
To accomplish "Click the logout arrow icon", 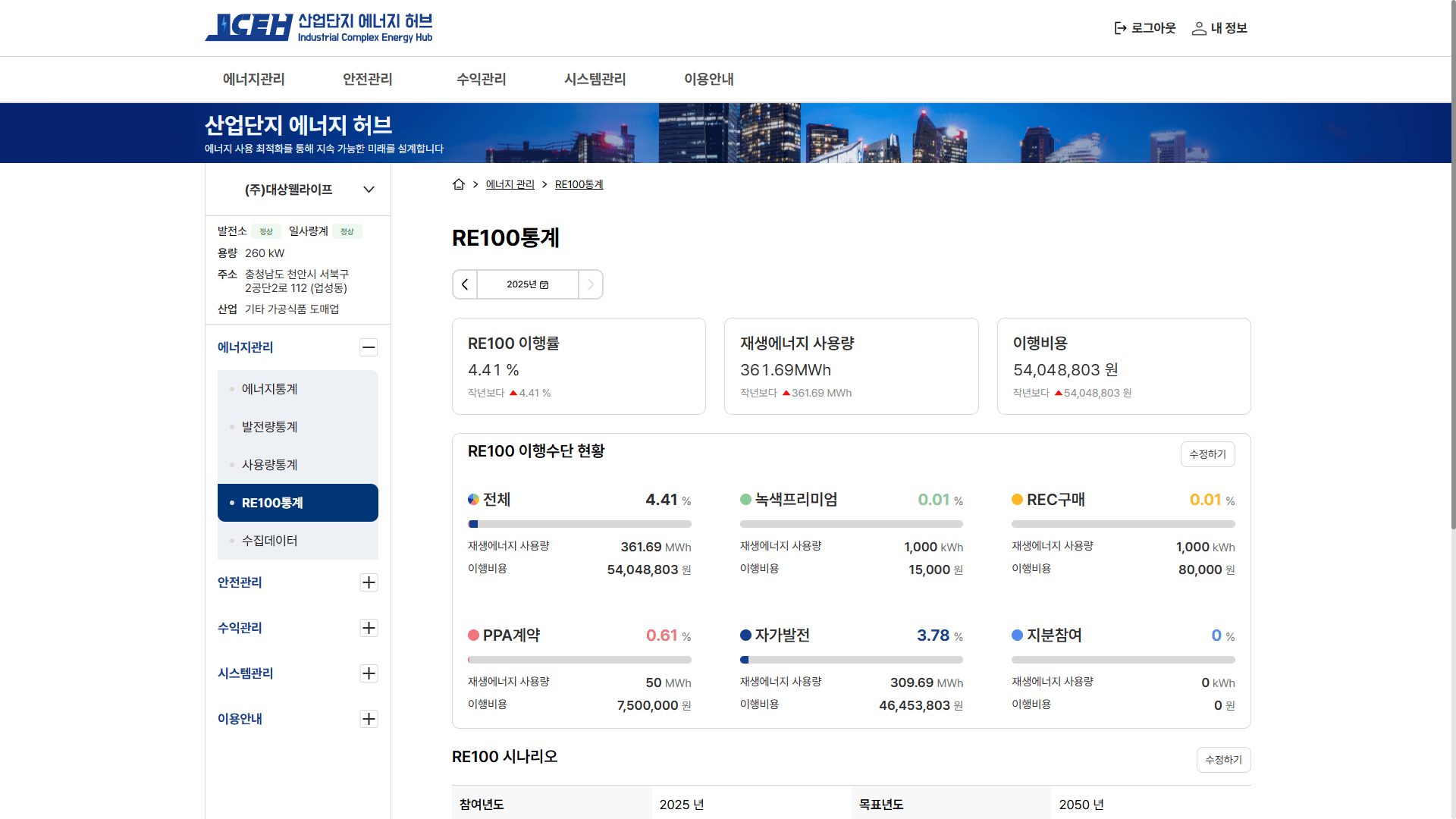I will point(1120,28).
